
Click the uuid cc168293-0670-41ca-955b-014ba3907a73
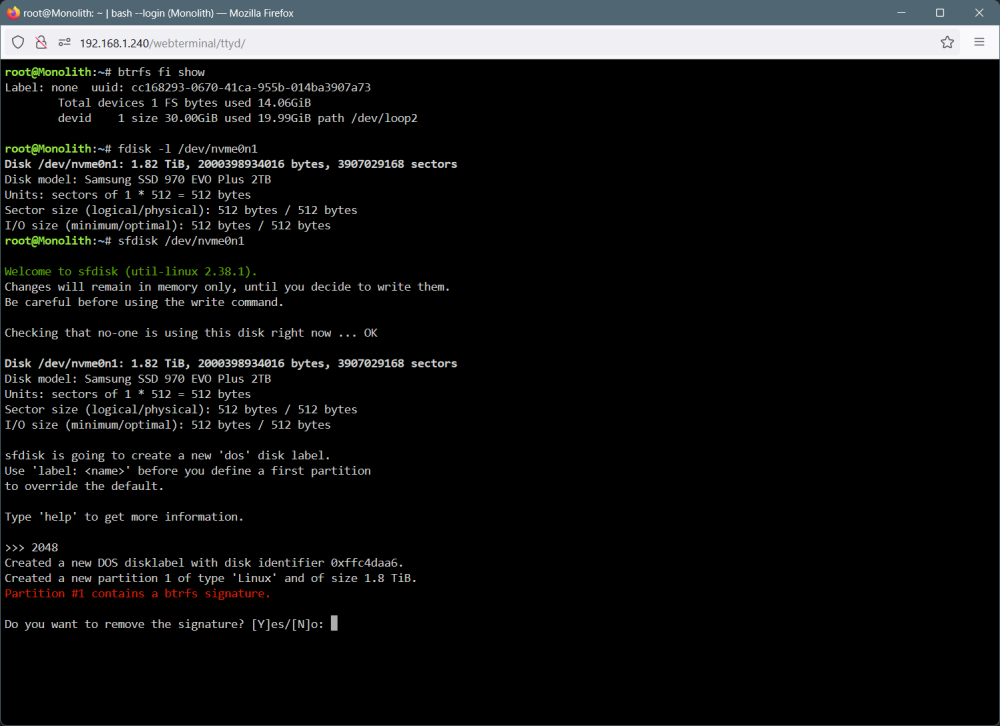coord(251,87)
